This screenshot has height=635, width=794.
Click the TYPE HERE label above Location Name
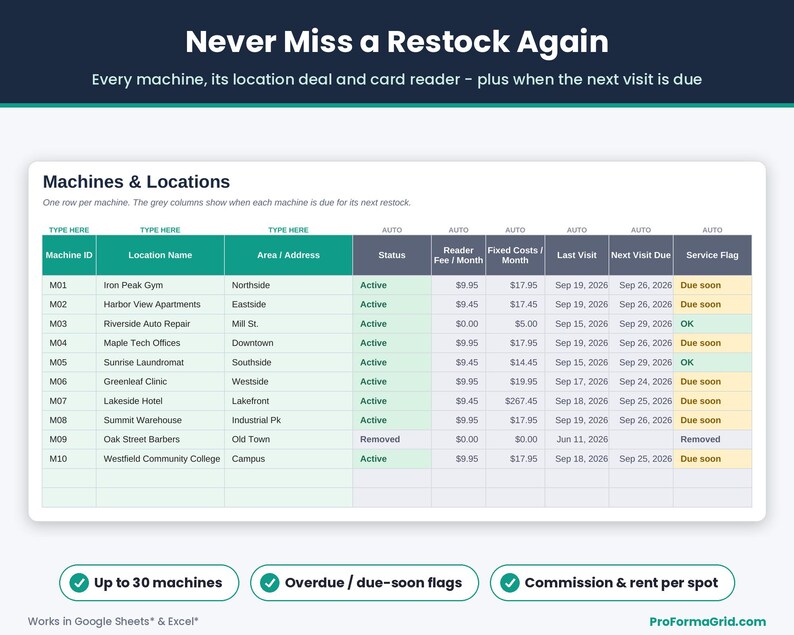coord(160,230)
